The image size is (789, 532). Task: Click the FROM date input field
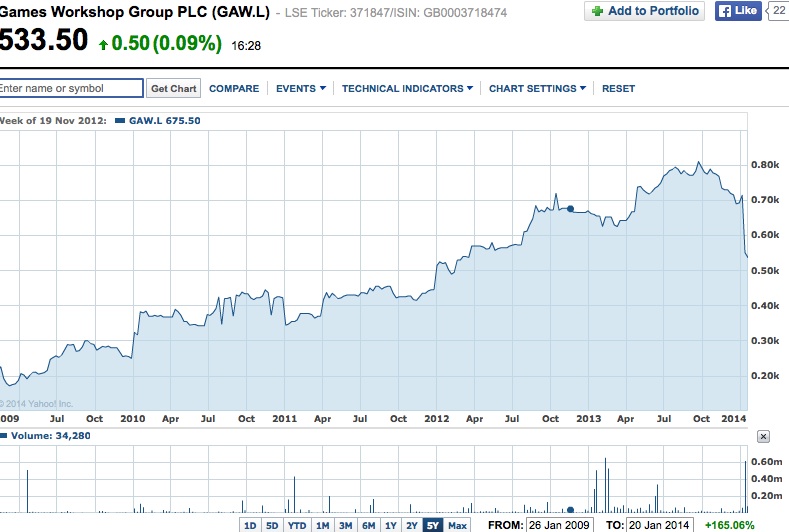pyautogui.click(x=559, y=525)
